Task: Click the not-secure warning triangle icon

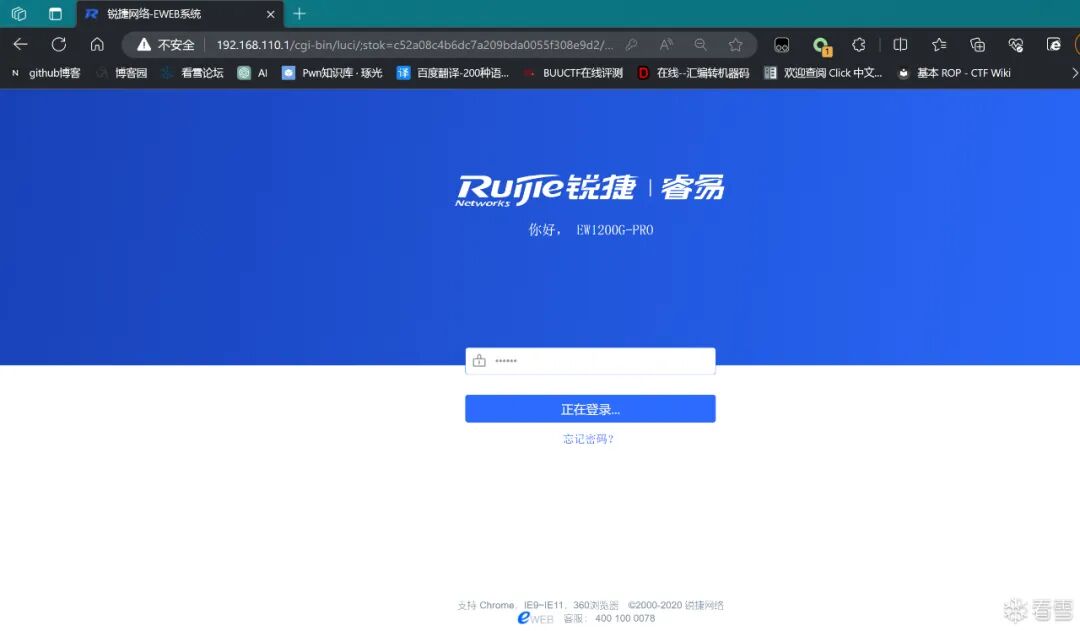Action: (143, 45)
